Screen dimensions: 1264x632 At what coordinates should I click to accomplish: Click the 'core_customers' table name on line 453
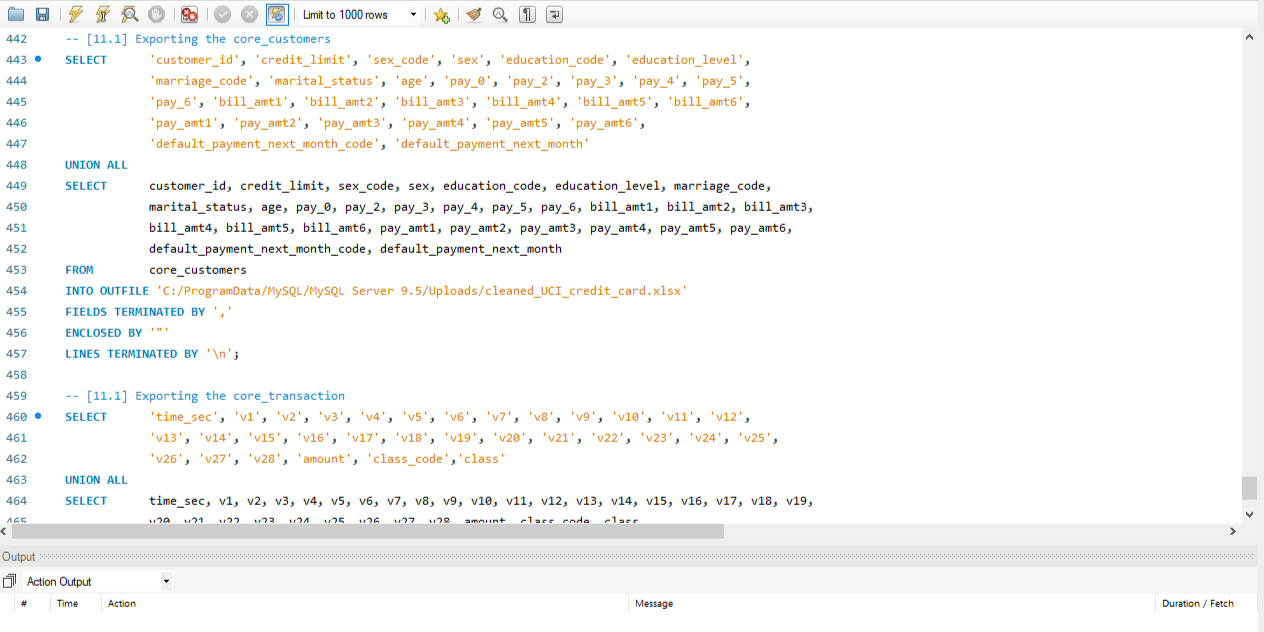(x=198, y=270)
